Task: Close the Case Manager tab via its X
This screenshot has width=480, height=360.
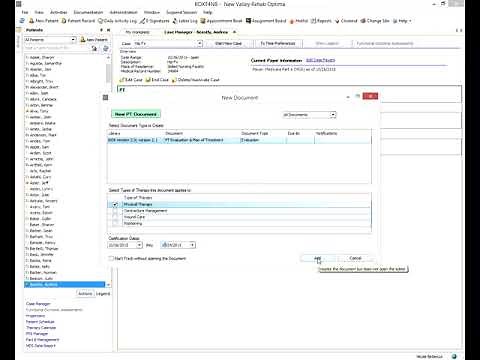Action: (x=234, y=32)
